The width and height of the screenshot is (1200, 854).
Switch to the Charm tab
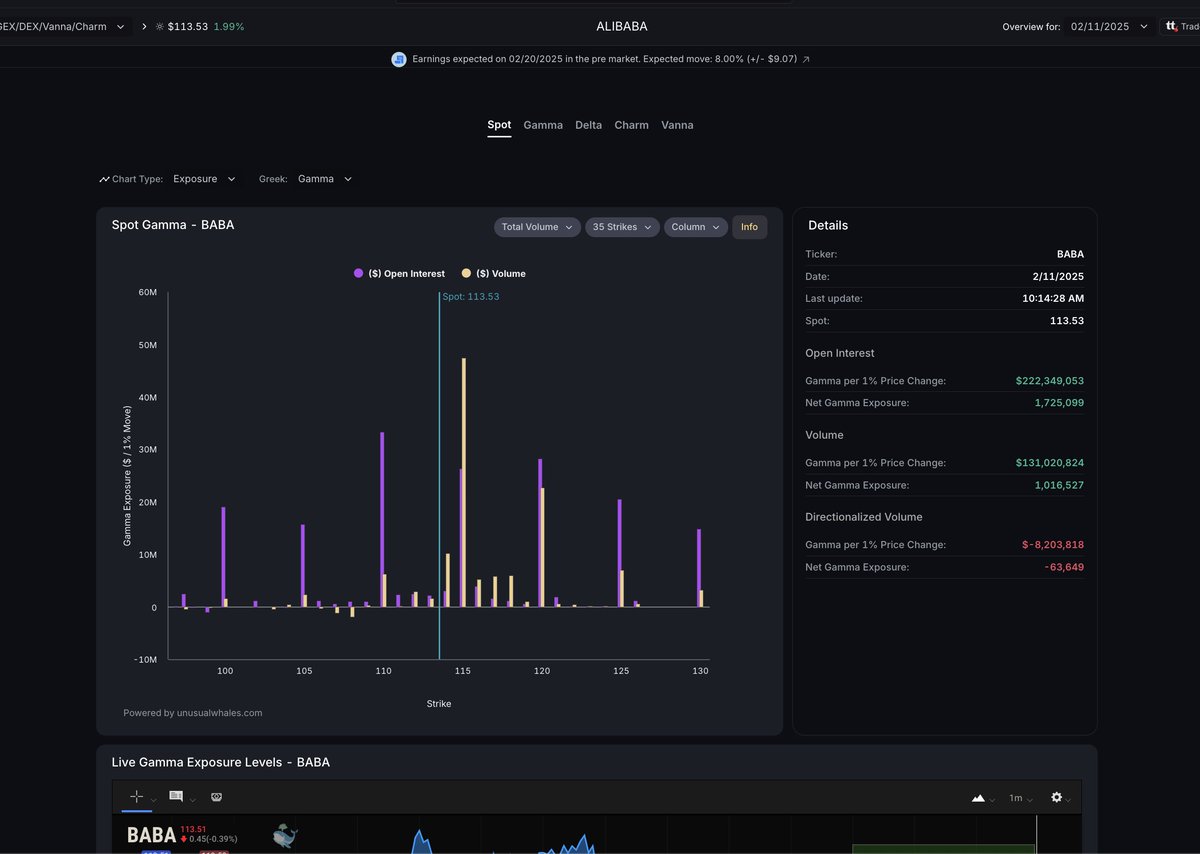coord(631,125)
